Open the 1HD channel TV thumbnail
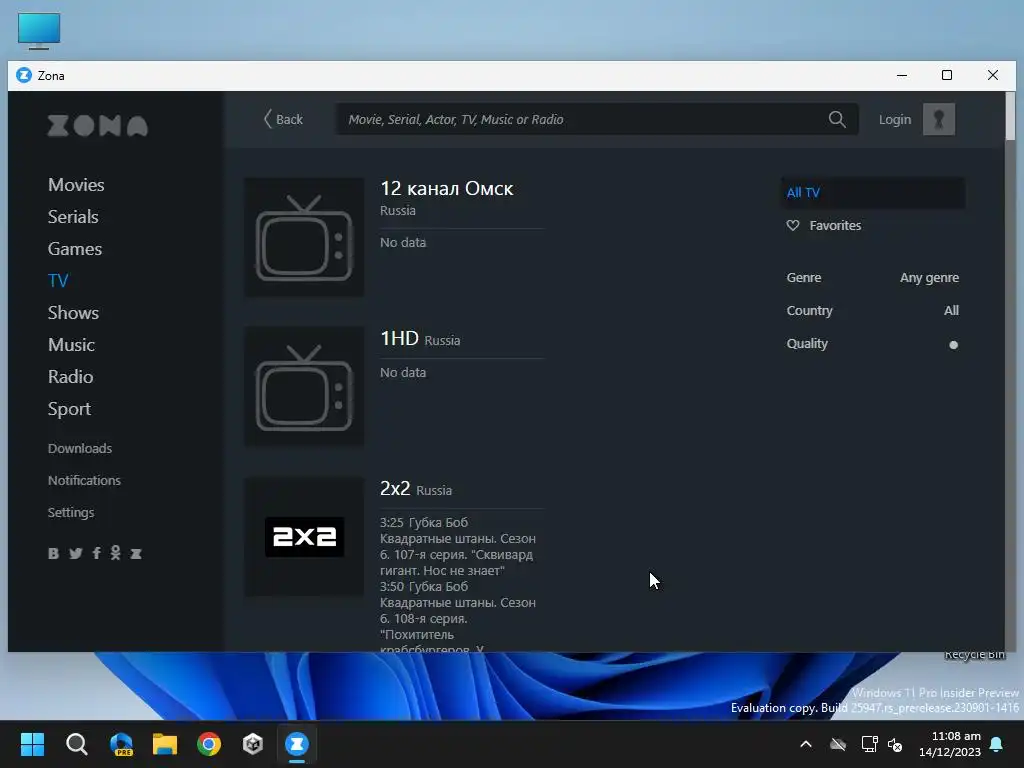Viewport: 1024px width, 768px height. 304,387
